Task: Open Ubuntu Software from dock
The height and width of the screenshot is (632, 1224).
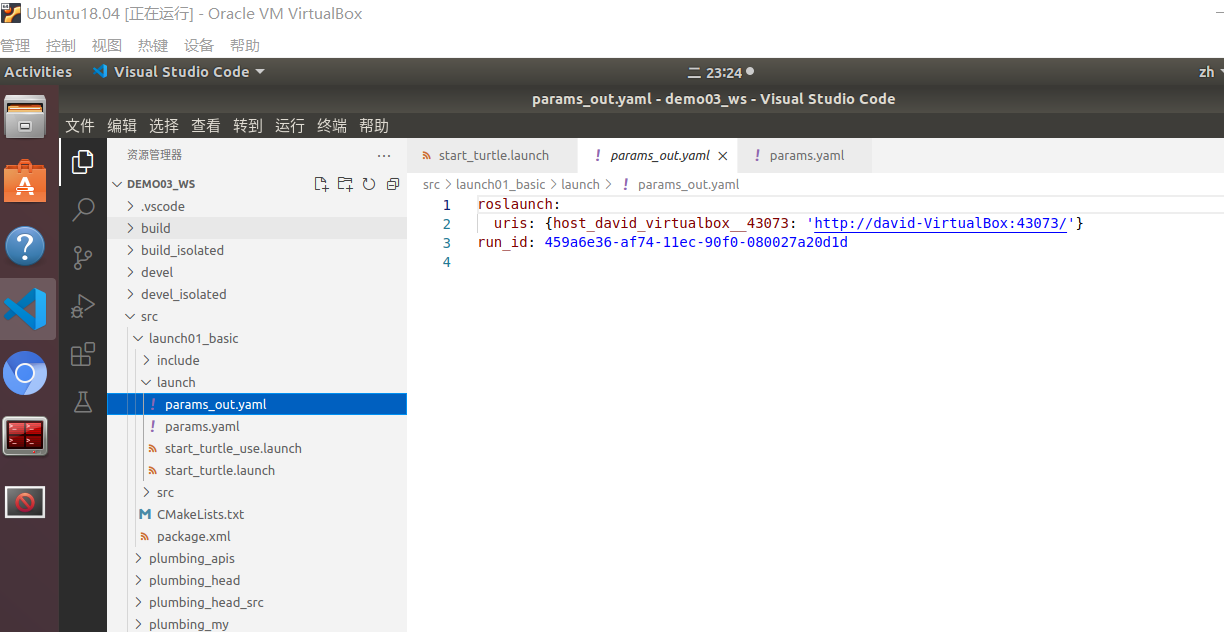Action: (26, 182)
